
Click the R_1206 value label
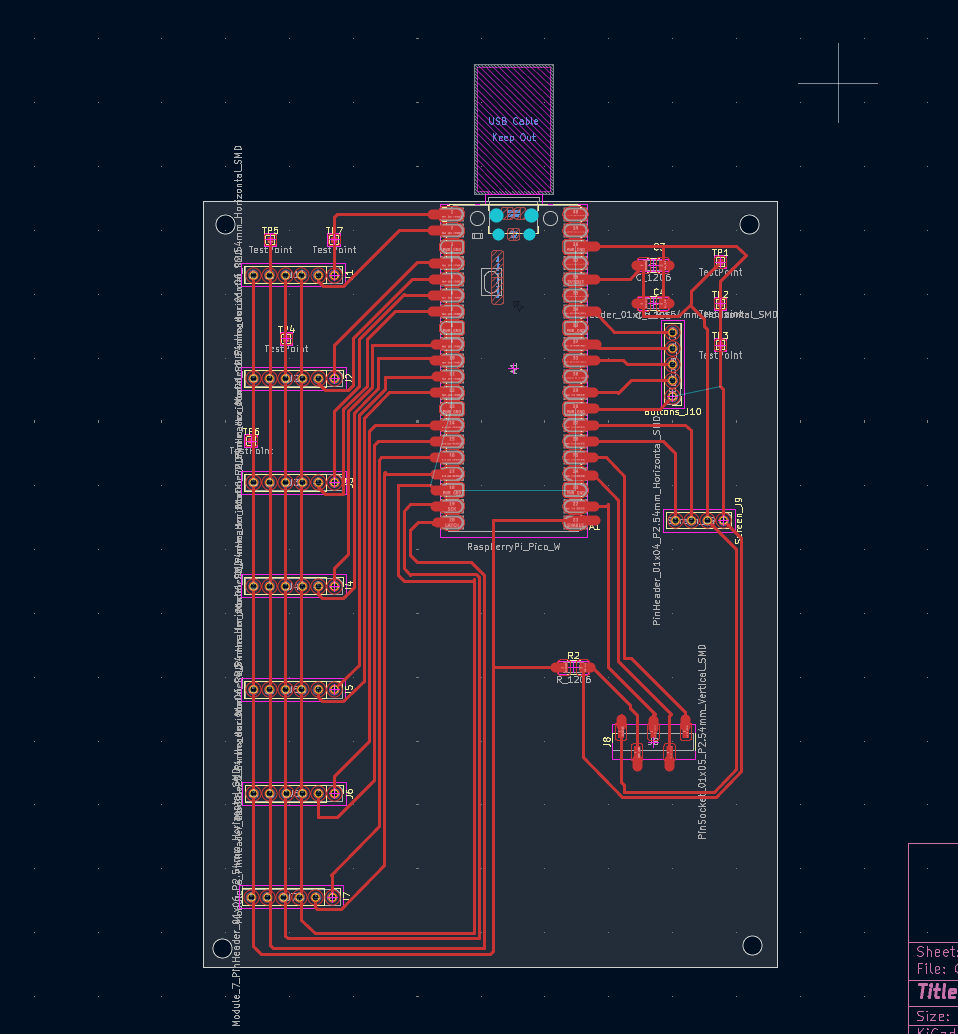[574, 680]
